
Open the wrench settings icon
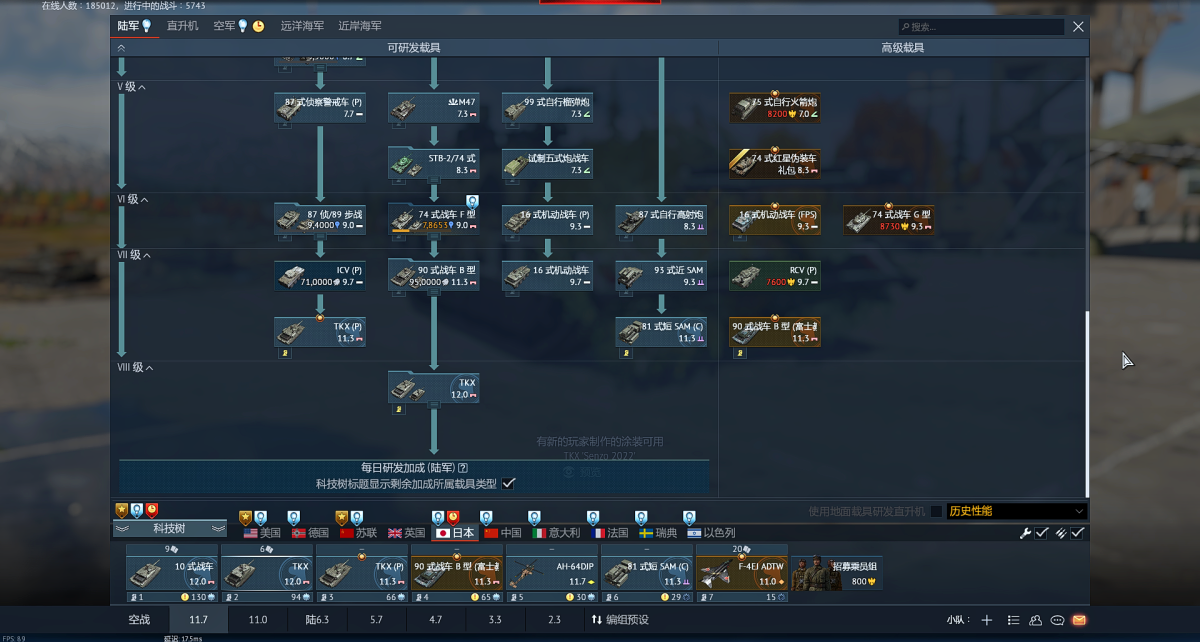click(1025, 533)
